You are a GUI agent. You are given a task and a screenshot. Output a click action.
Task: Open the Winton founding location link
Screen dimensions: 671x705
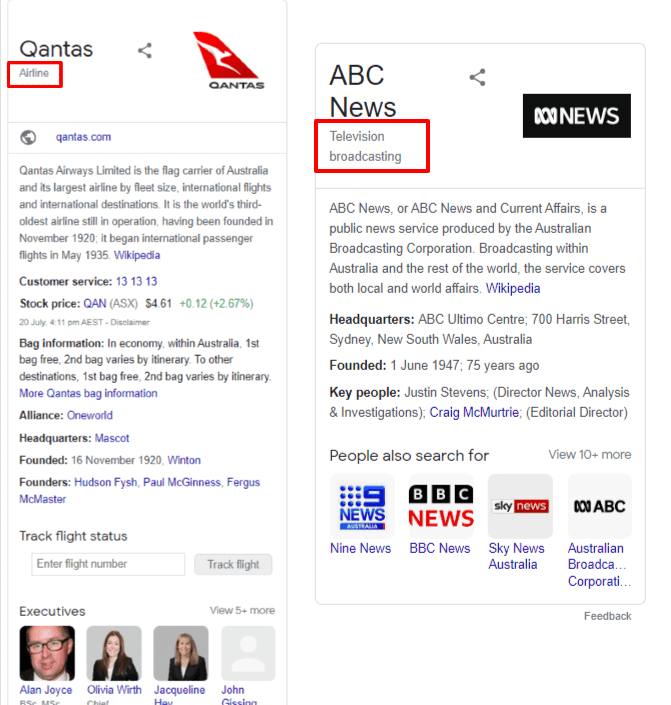click(x=184, y=460)
